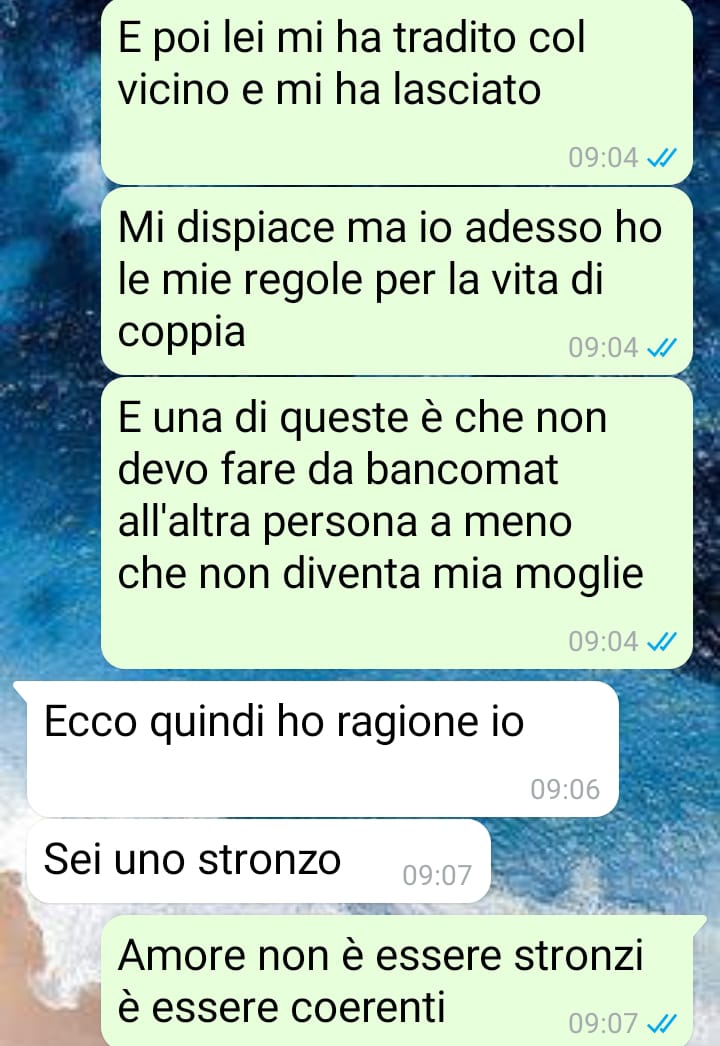Tap the 09:04 timestamp below the word "coppia"
Screen dimensions: 720x1046
(603, 348)
